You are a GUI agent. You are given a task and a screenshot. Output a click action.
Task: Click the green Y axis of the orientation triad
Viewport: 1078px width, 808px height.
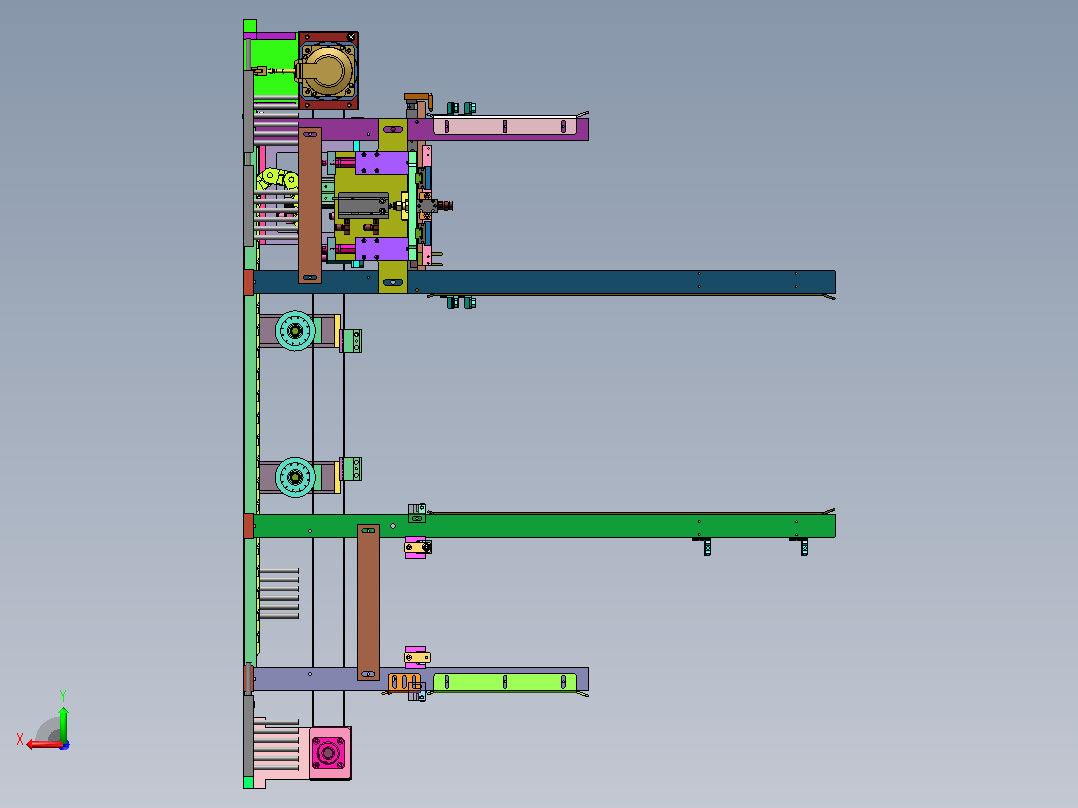click(63, 724)
